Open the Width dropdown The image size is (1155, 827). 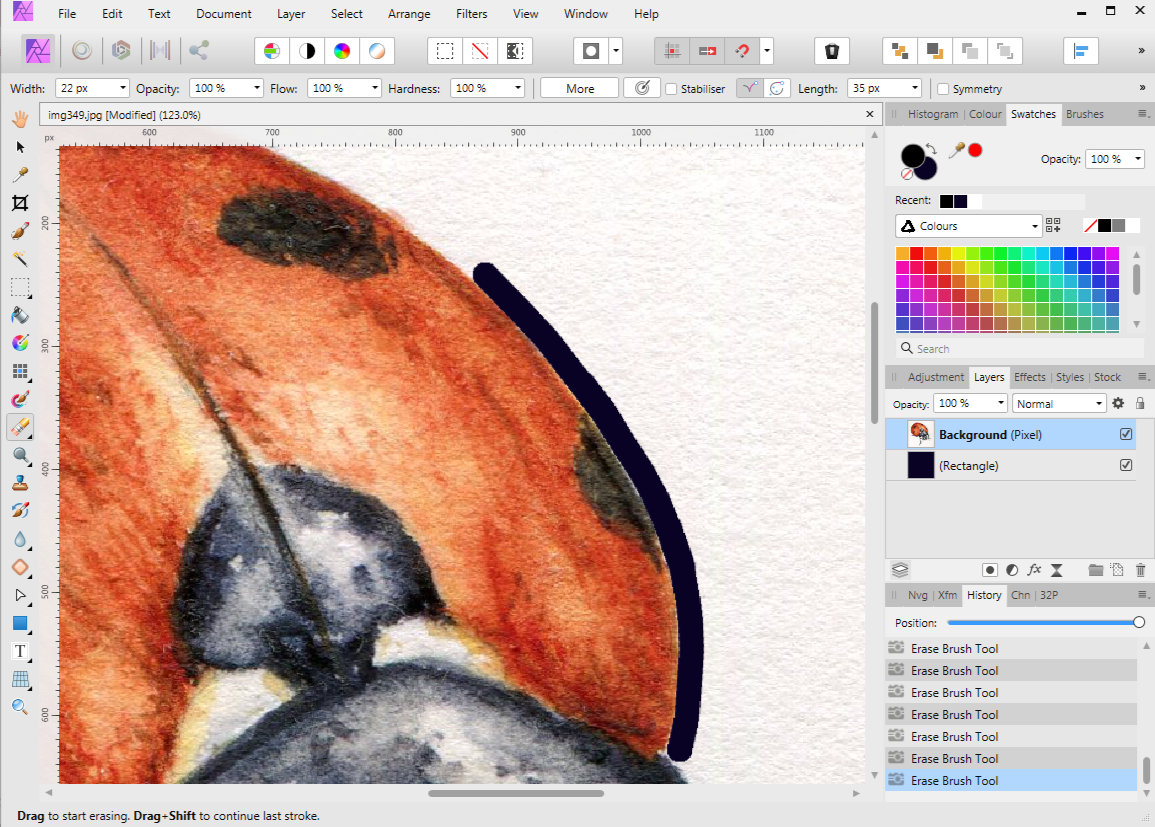coord(122,88)
